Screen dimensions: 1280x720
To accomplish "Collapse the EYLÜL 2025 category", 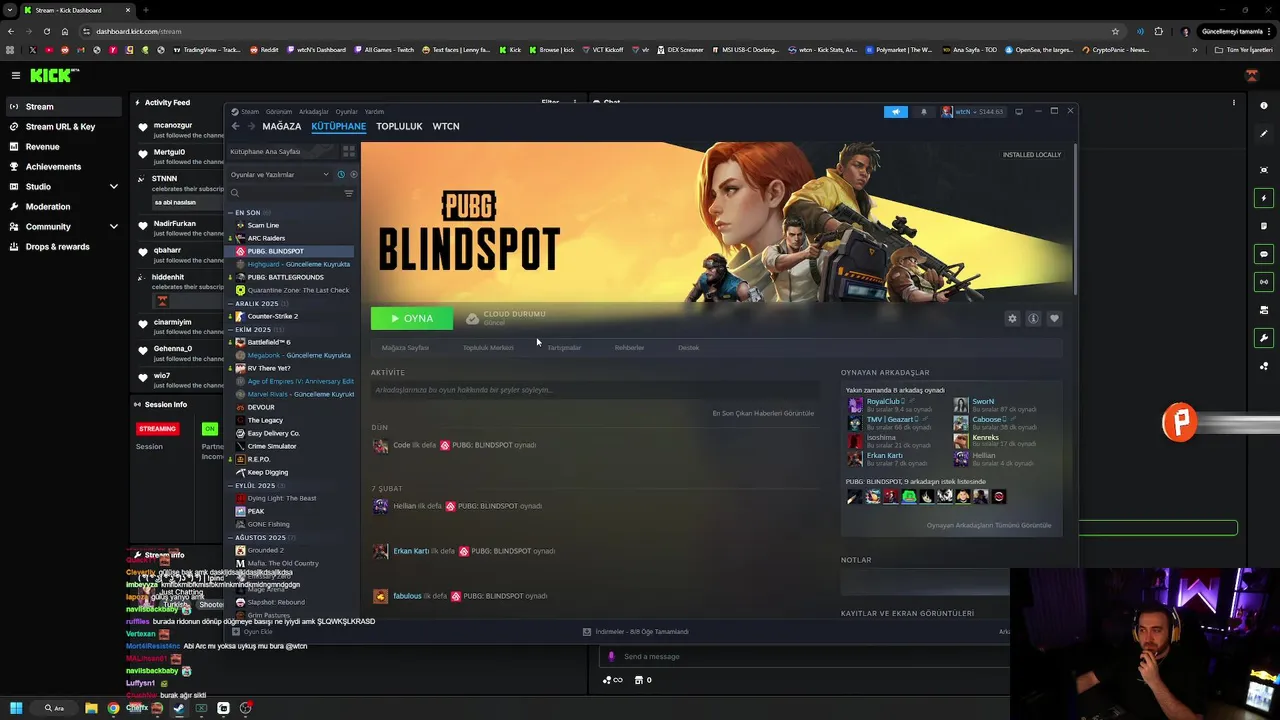I will click(230, 486).
